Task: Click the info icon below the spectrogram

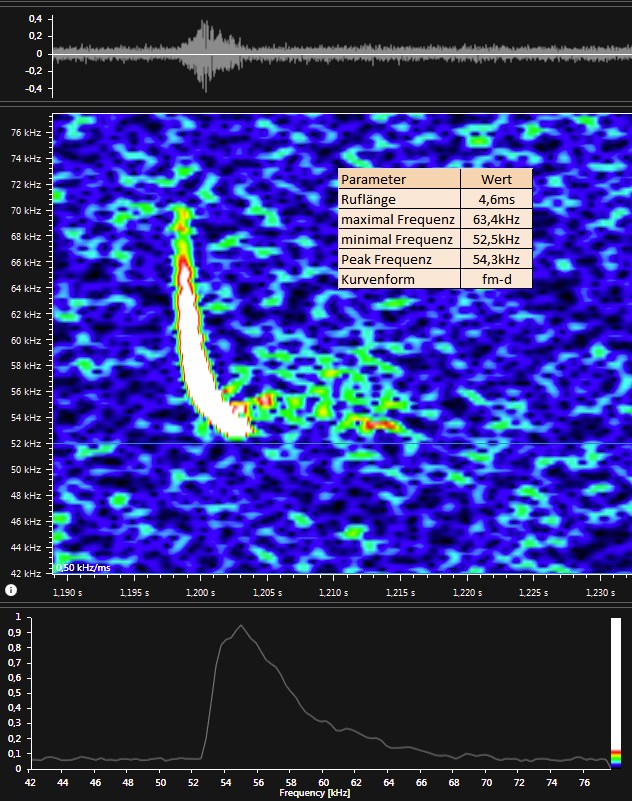Action: [x=10, y=590]
